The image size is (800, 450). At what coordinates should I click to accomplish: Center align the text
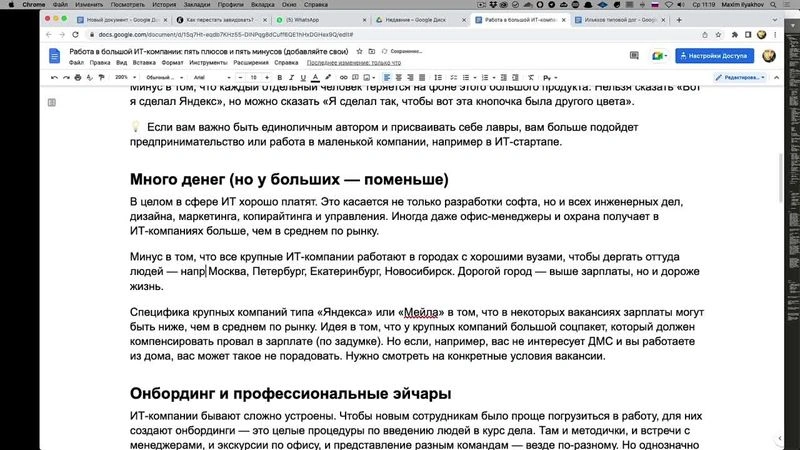[x=398, y=78]
